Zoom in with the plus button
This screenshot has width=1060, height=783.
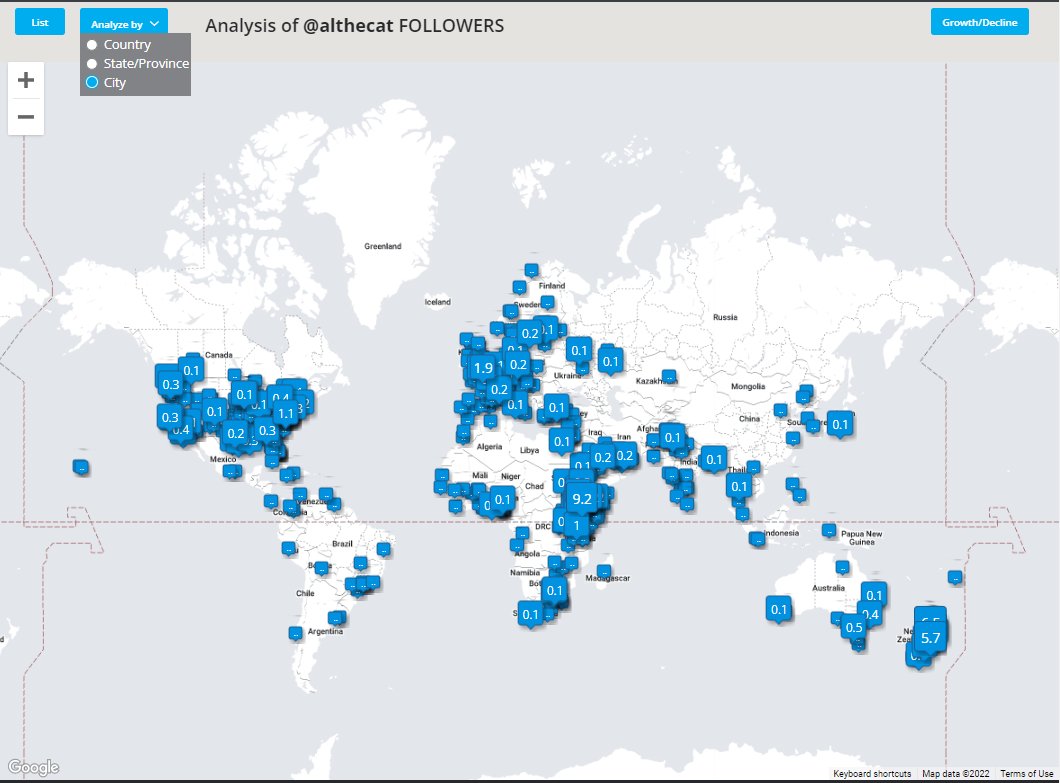pos(26,80)
